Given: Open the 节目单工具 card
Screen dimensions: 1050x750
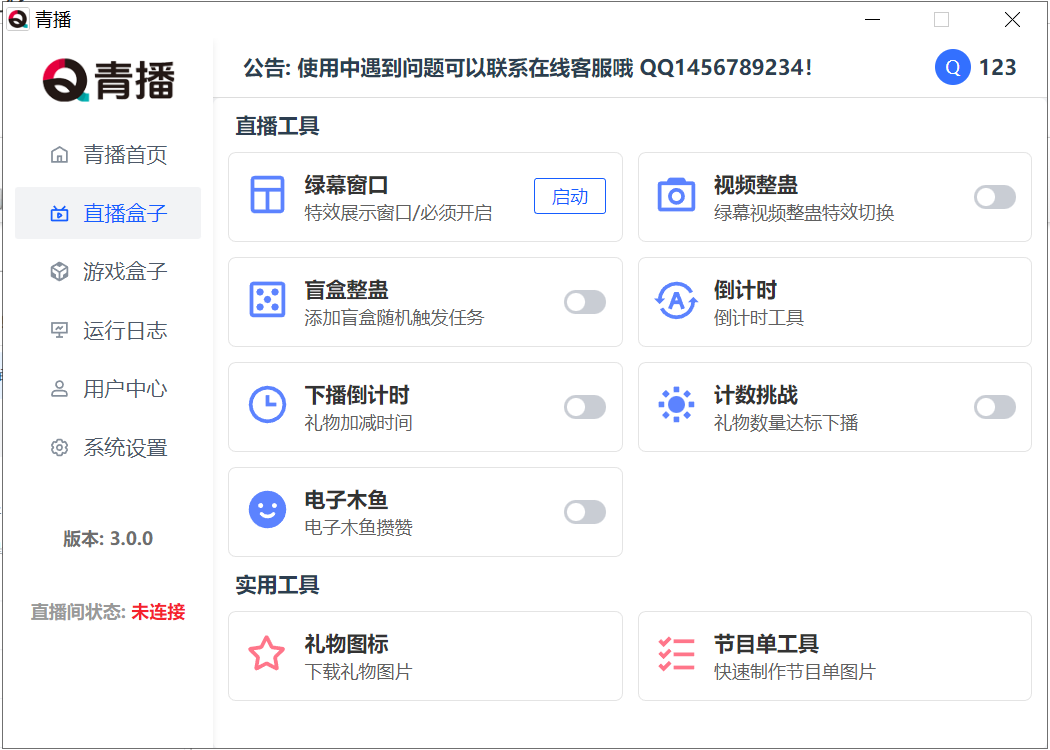Looking at the screenshot, I should [834, 656].
